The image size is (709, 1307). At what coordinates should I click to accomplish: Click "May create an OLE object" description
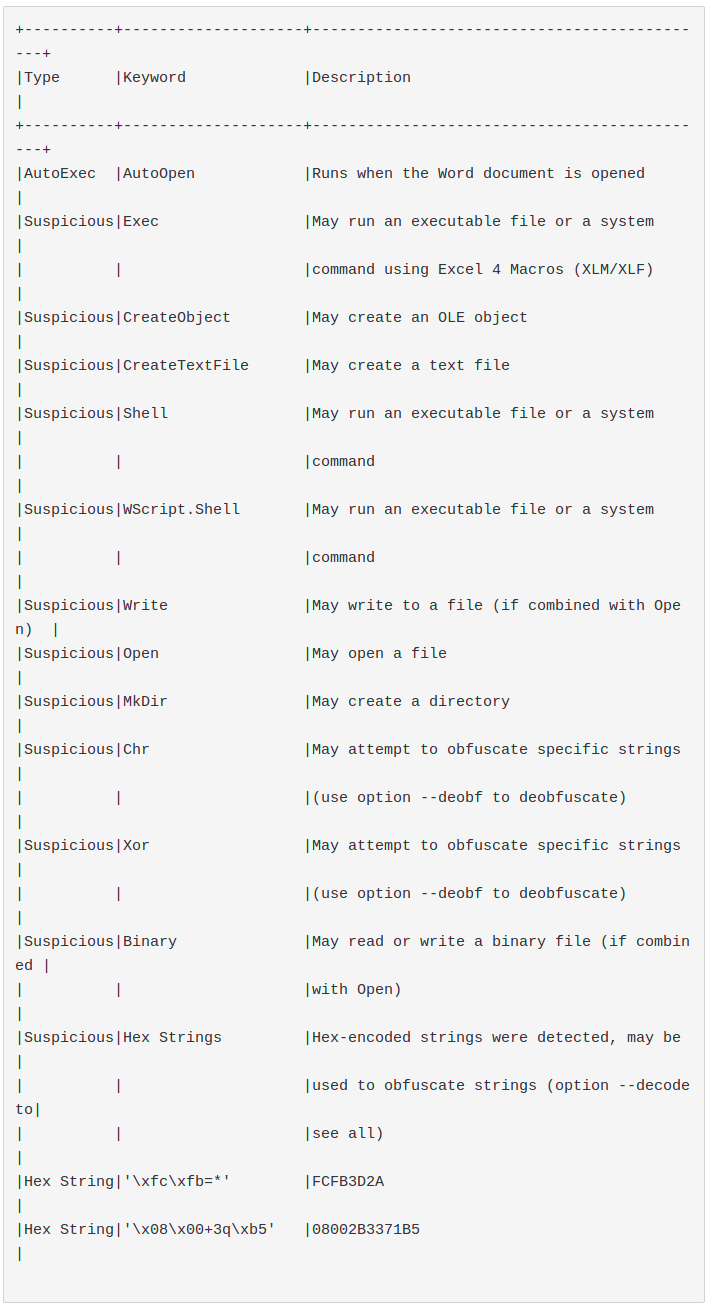[x=420, y=318]
